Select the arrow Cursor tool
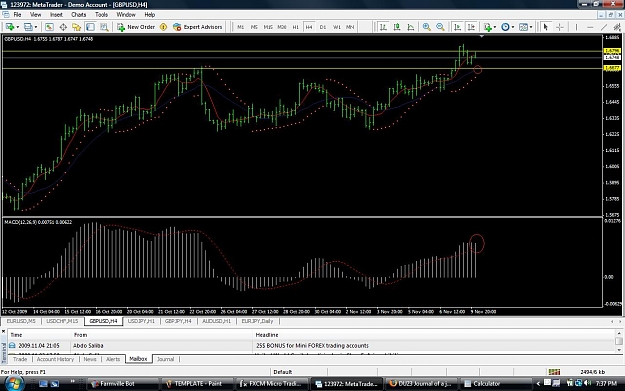 point(546,27)
